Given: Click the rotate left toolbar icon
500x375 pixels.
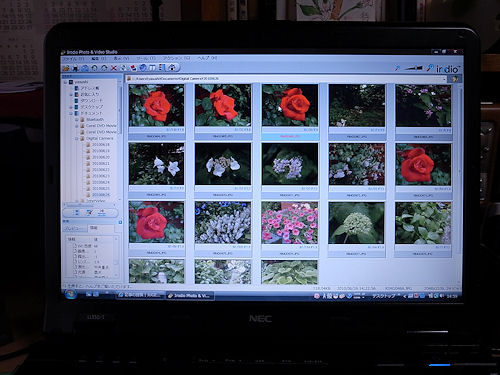Looking at the screenshot, I should tap(95, 68).
